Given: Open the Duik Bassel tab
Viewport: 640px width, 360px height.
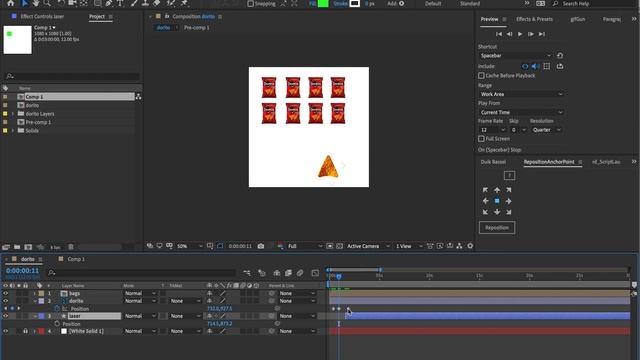Looking at the screenshot, I should (x=493, y=162).
